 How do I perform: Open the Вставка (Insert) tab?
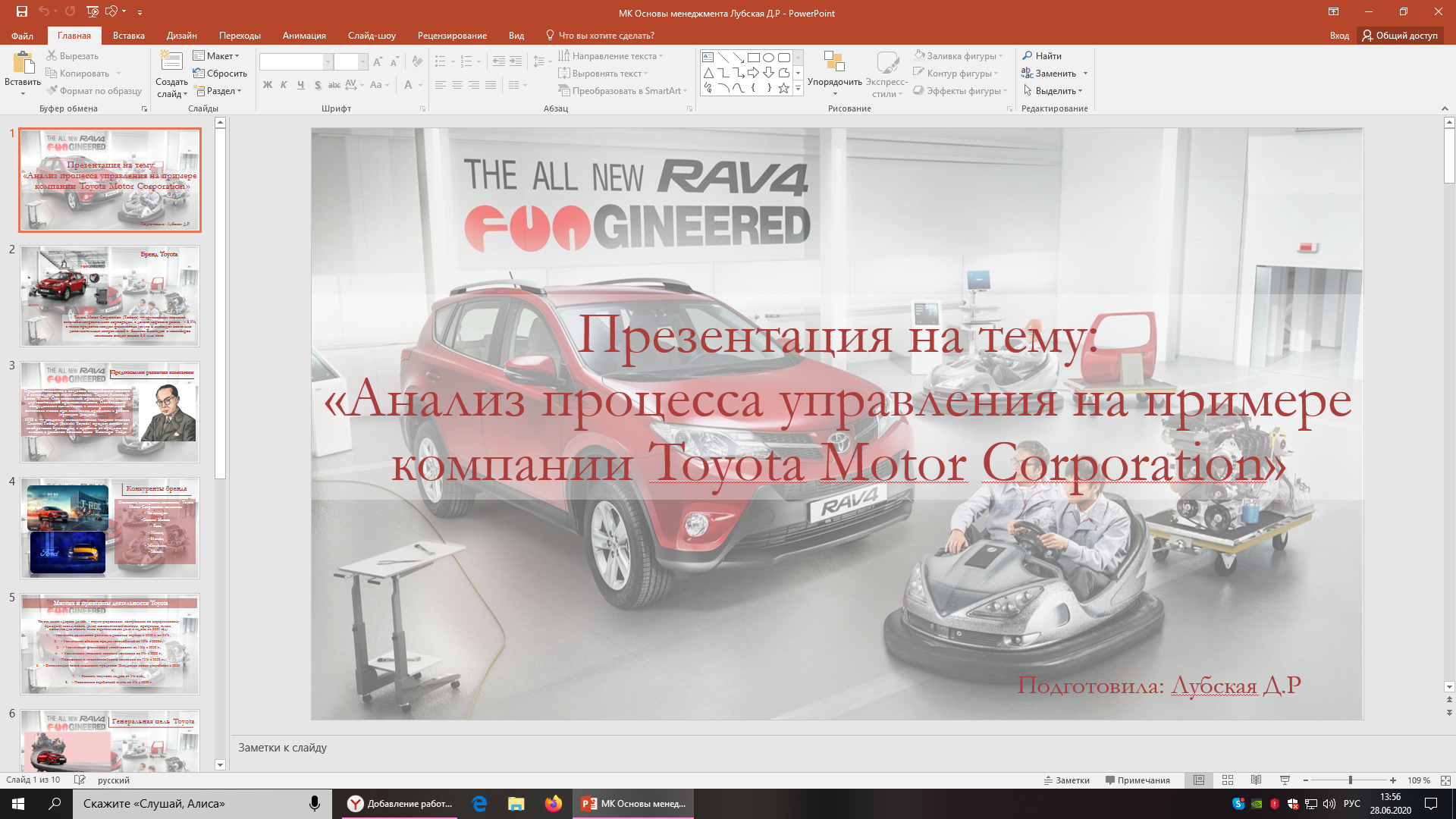pos(128,36)
